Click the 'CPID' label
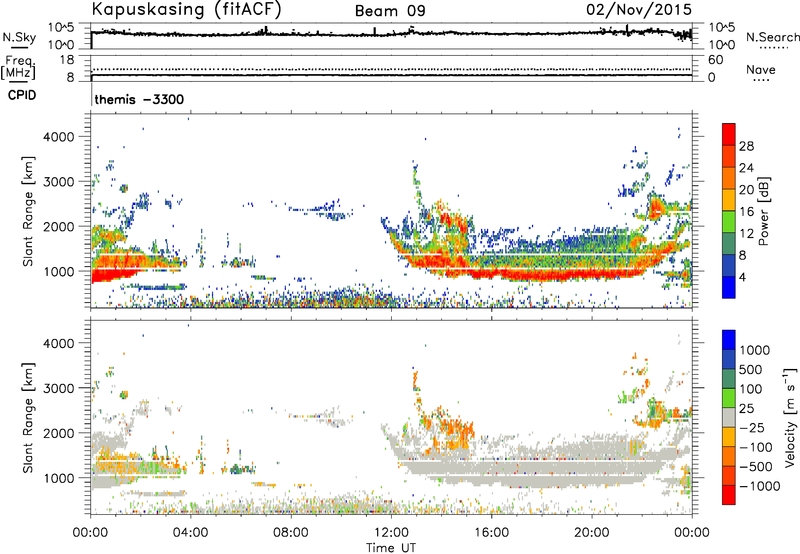This screenshot has width=800, height=554. pyautogui.click(x=22, y=95)
